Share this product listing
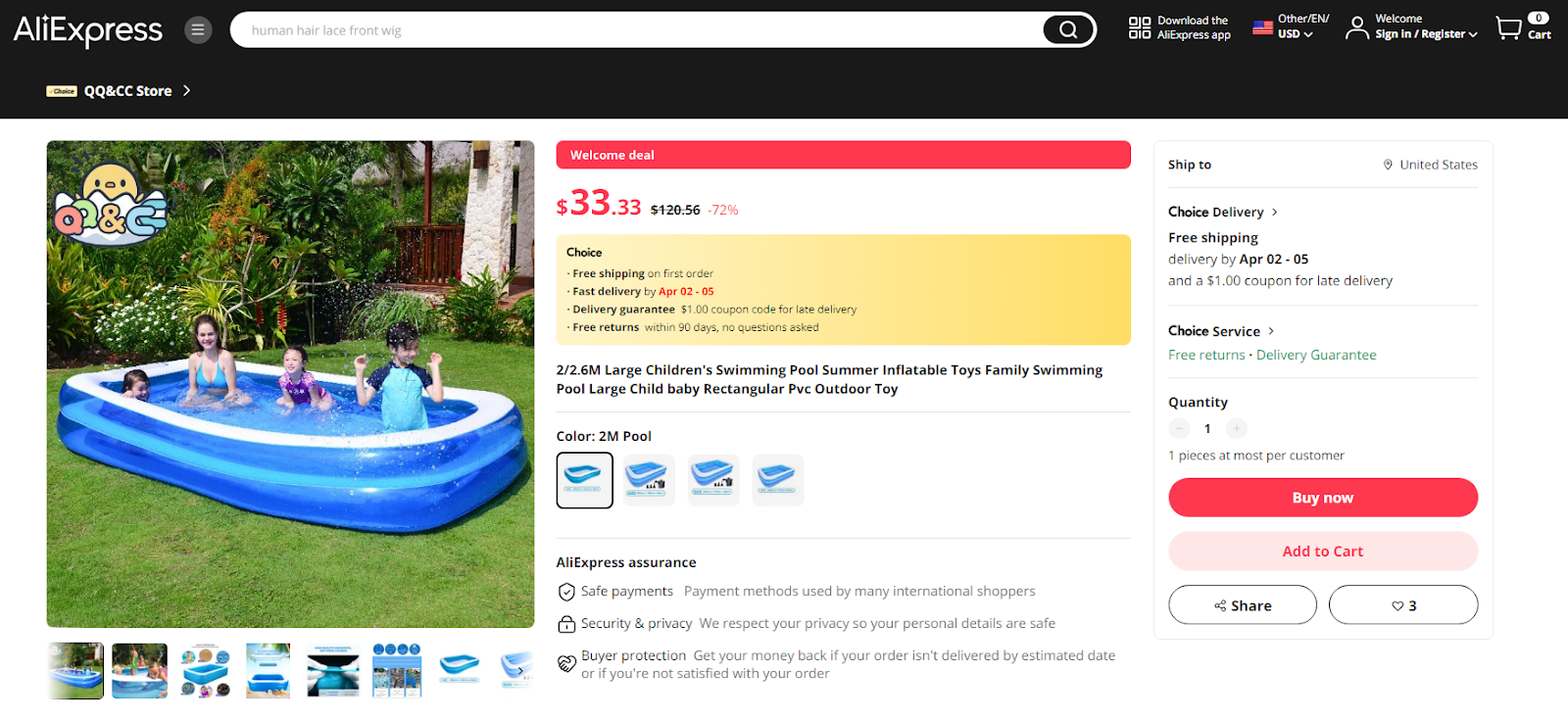Image resolution: width=1568 pixels, height=721 pixels. pyautogui.click(x=1243, y=605)
